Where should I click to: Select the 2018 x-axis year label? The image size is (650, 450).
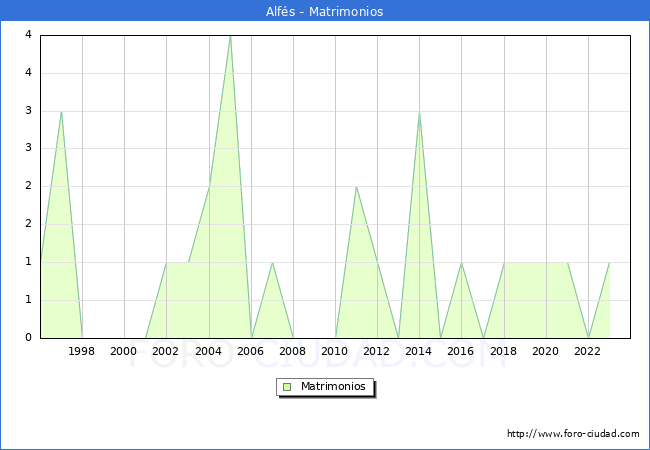(504, 351)
